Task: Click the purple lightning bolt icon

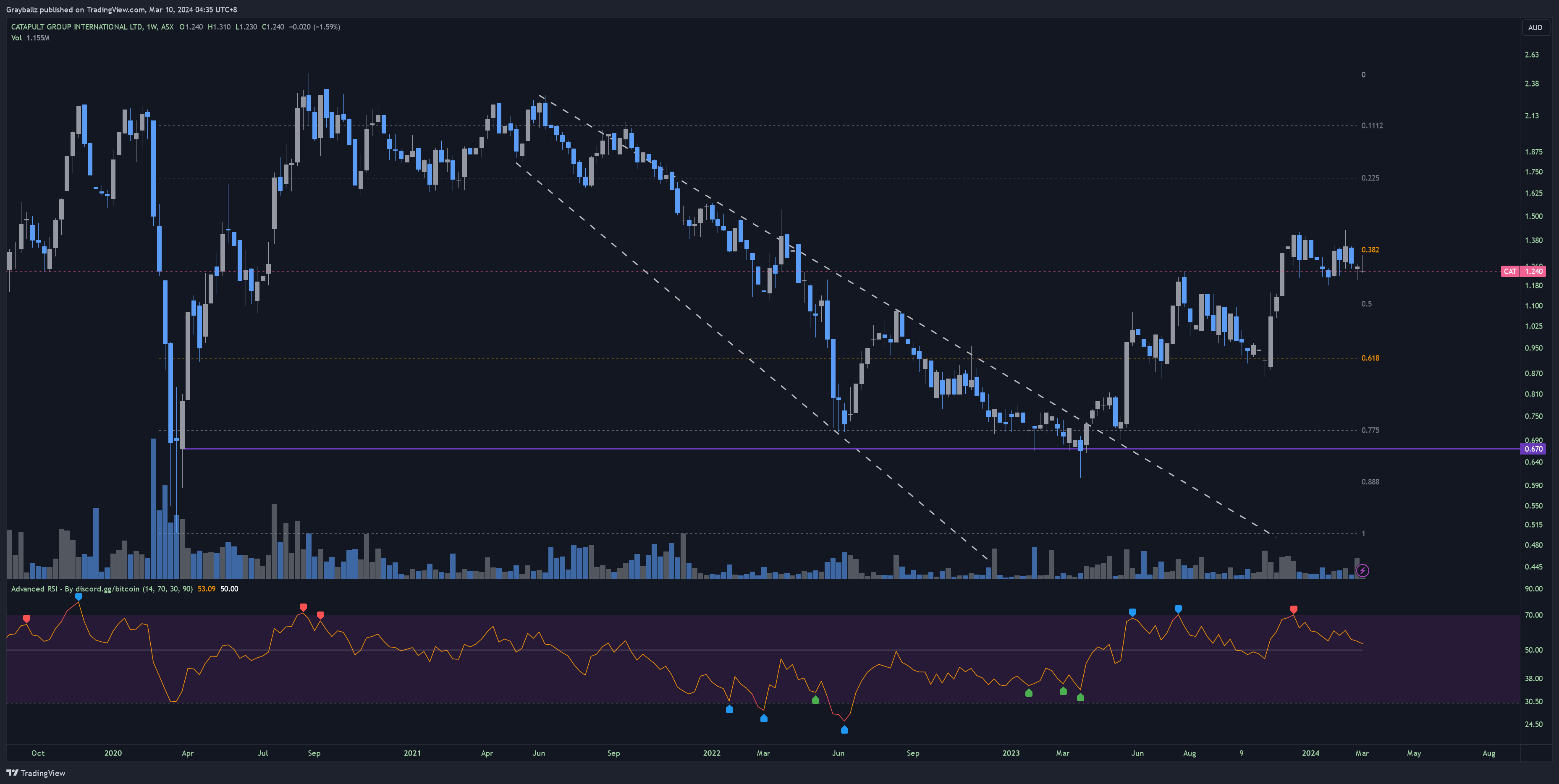Action: (x=1362, y=570)
